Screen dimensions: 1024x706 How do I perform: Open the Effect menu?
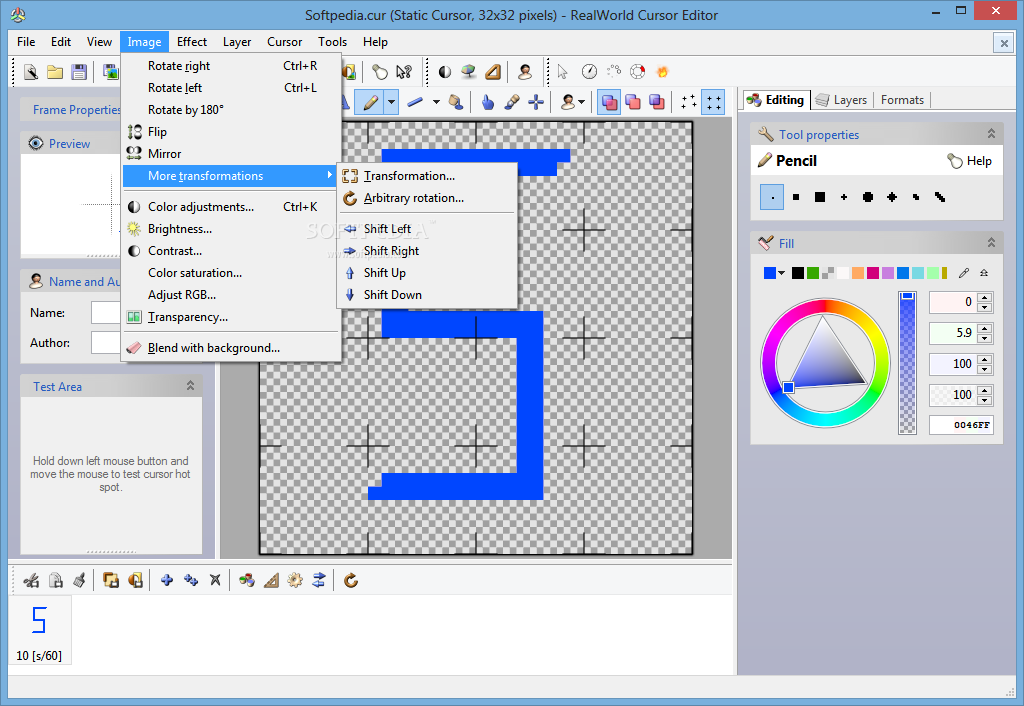click(191, 42)
